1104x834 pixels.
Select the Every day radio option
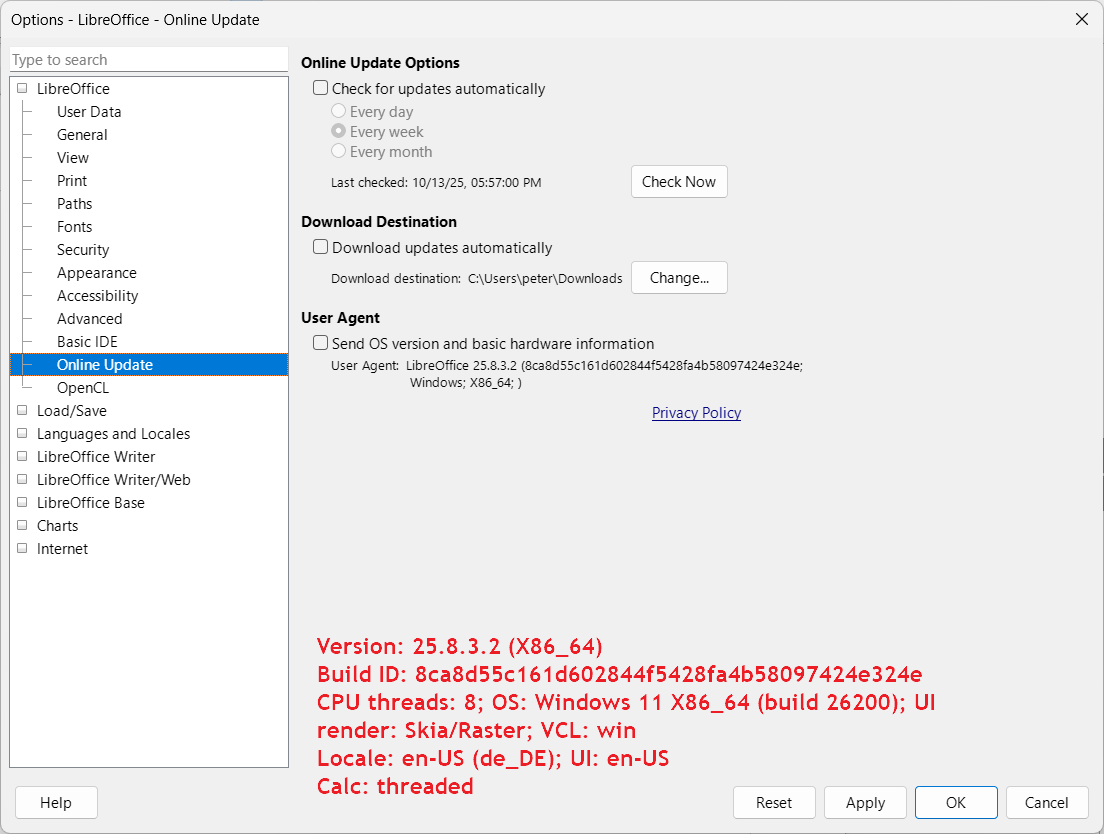(339, 112)
